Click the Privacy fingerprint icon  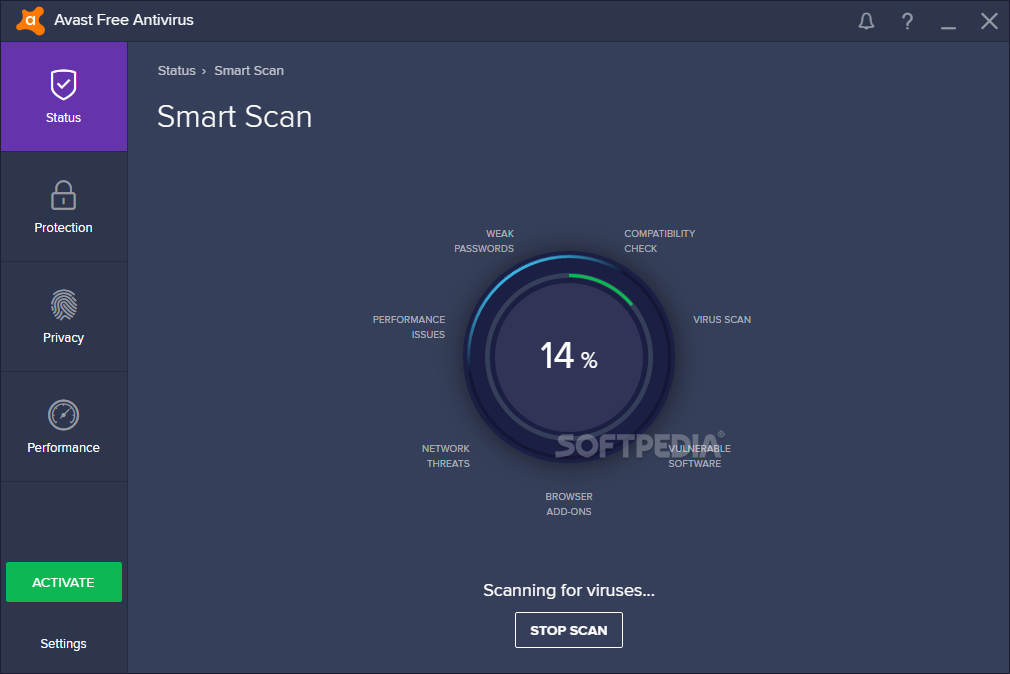(63, 305)
